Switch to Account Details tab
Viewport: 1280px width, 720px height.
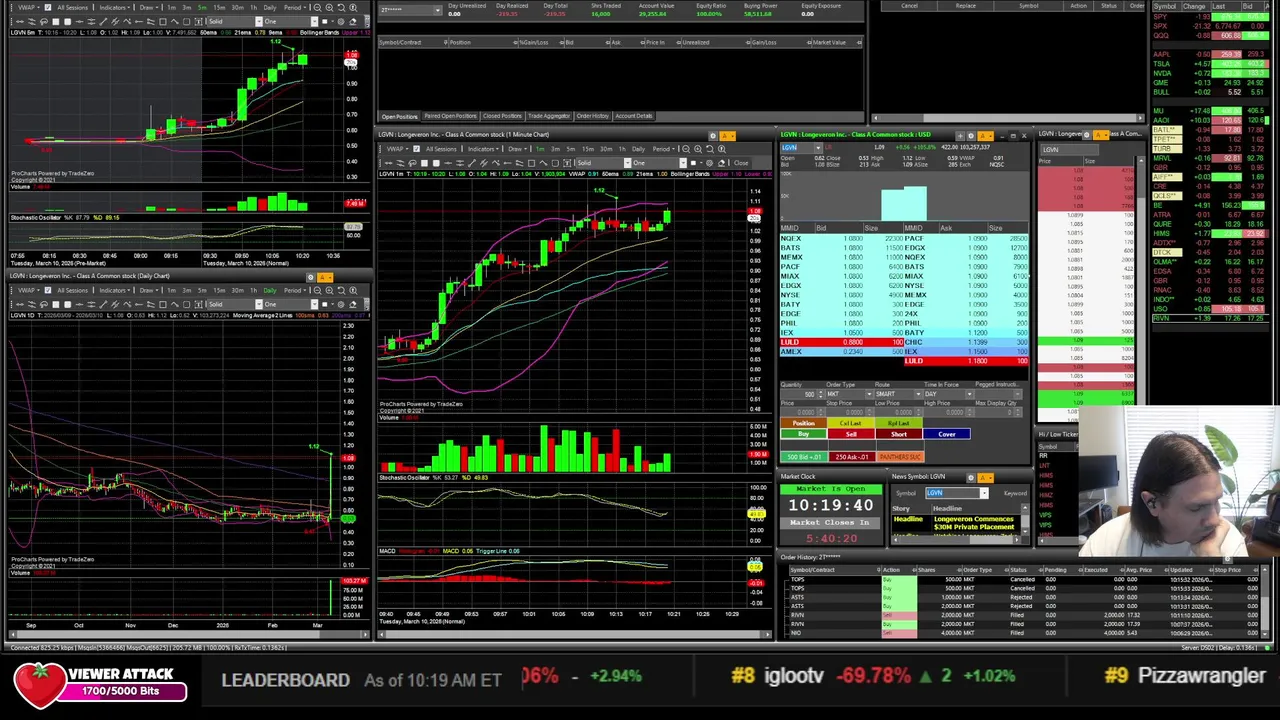click(633, 116)
